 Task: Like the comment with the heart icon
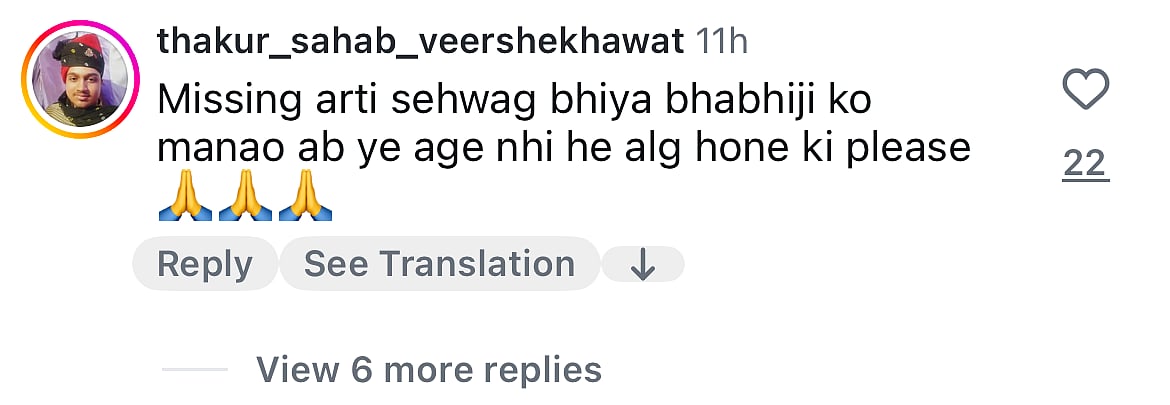1086,91
